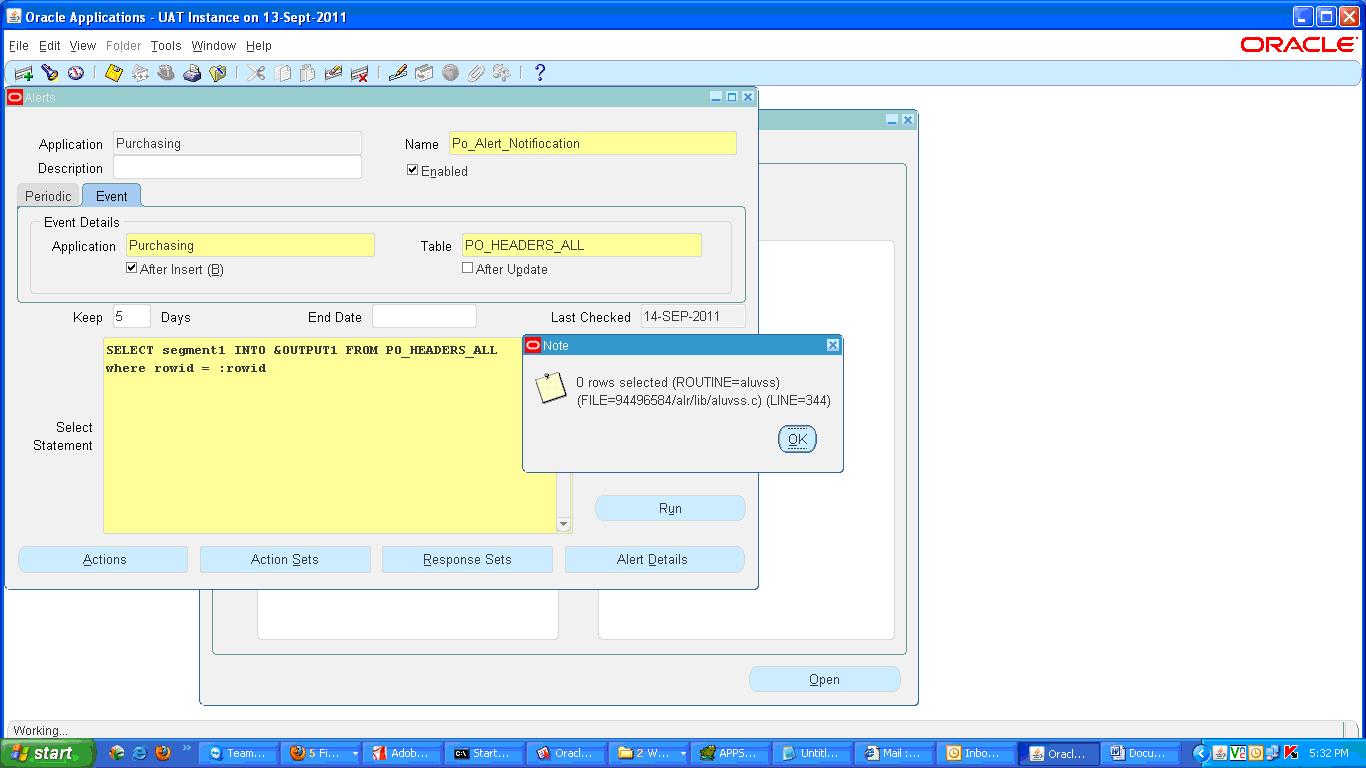Screen dimensions: 1366x768
Task: Click the Close Form folder icon
Action: point(218,73)
